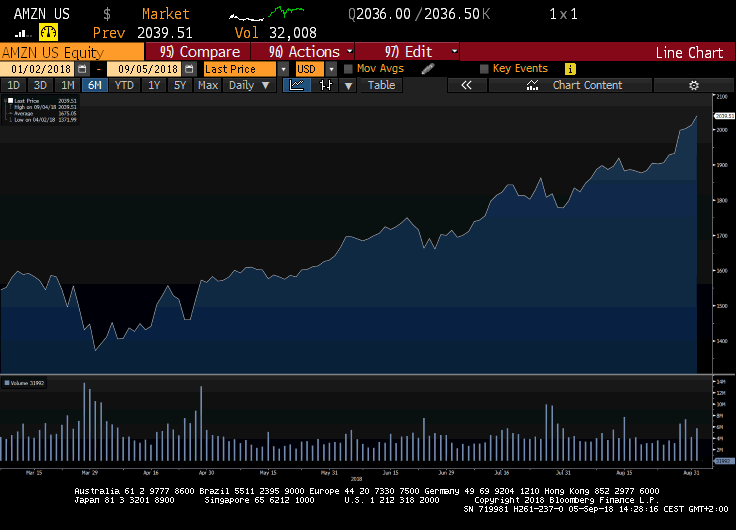736x530 pixels.
Task: Select the 5Y range tab
Action: coord(180,85)
